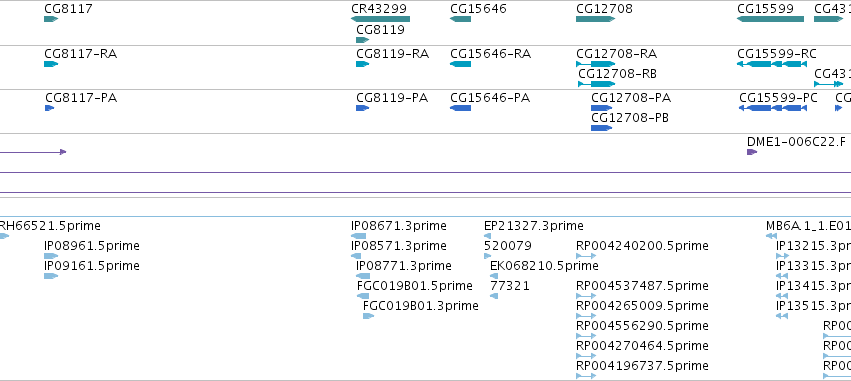Screen dimensions: 851x381
Task: Select the CG15599 gene arrow bar
Action: (770, 19)
